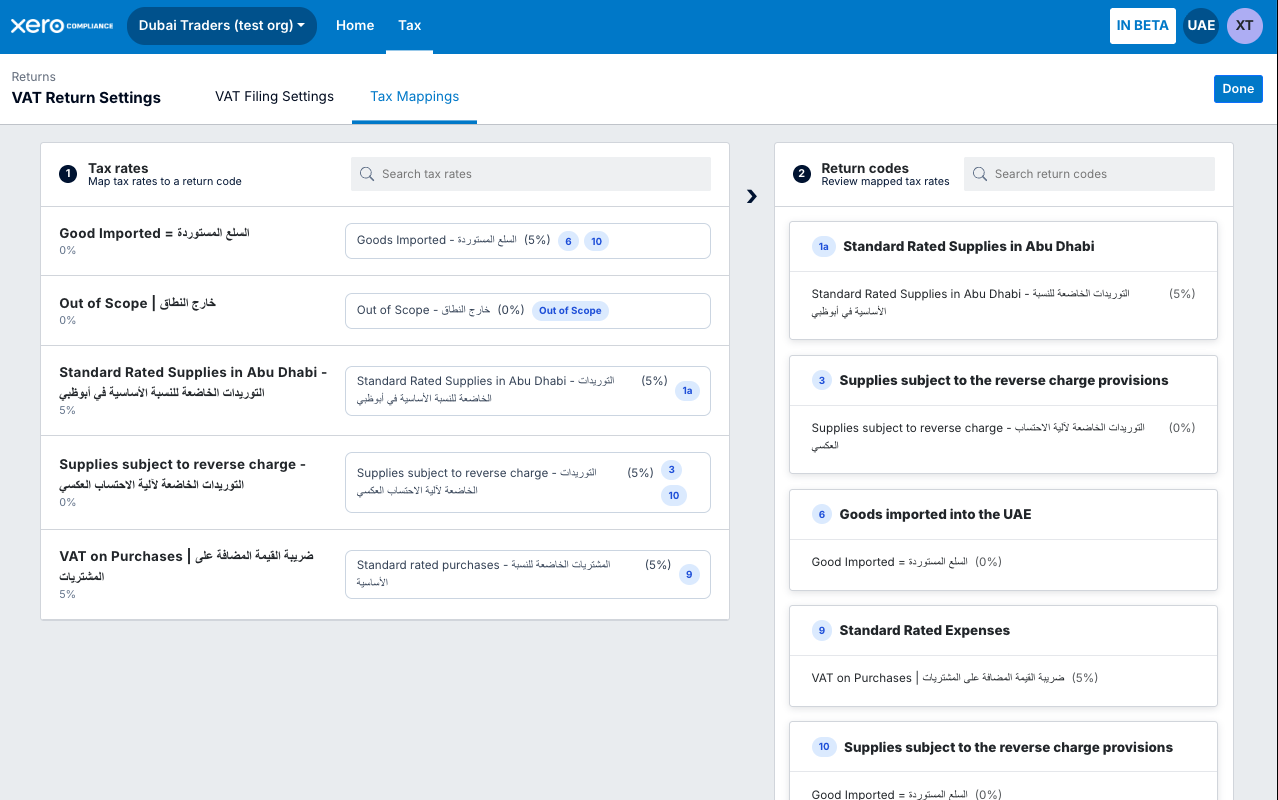The image size is (1278, 800).
Task: Switch to the VAT Filing Settings tab
Action: click(x=274, y=97)
